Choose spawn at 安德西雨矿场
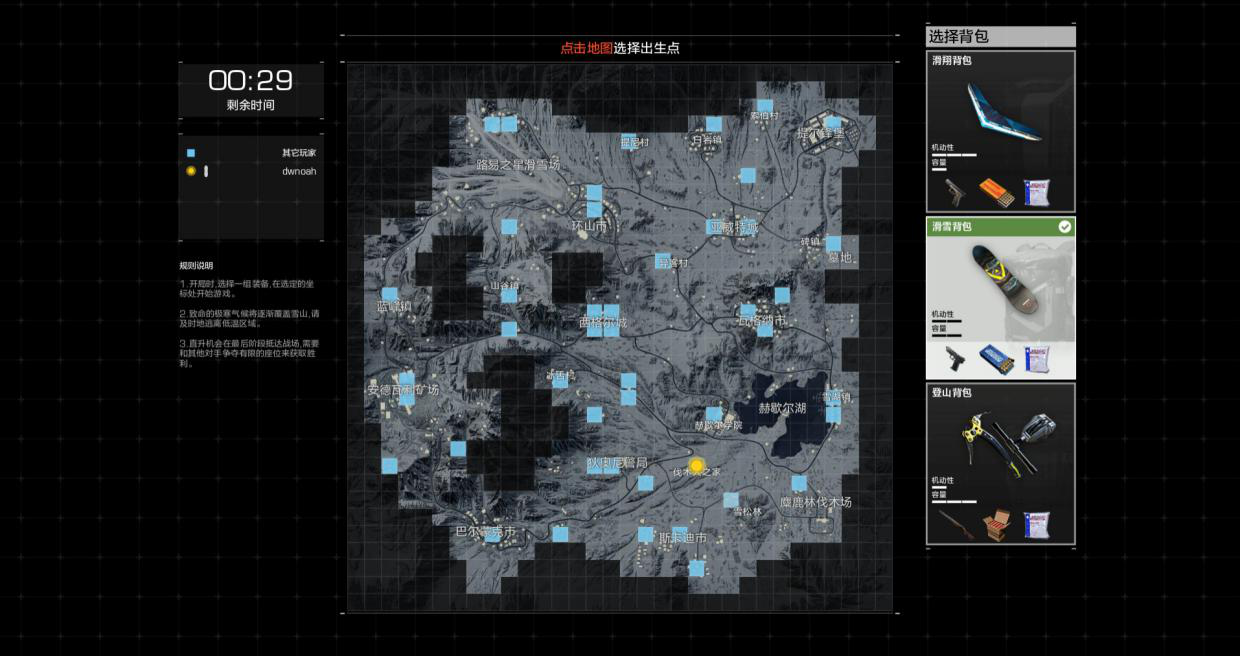The image size is (1240, 656). [403, 389]
